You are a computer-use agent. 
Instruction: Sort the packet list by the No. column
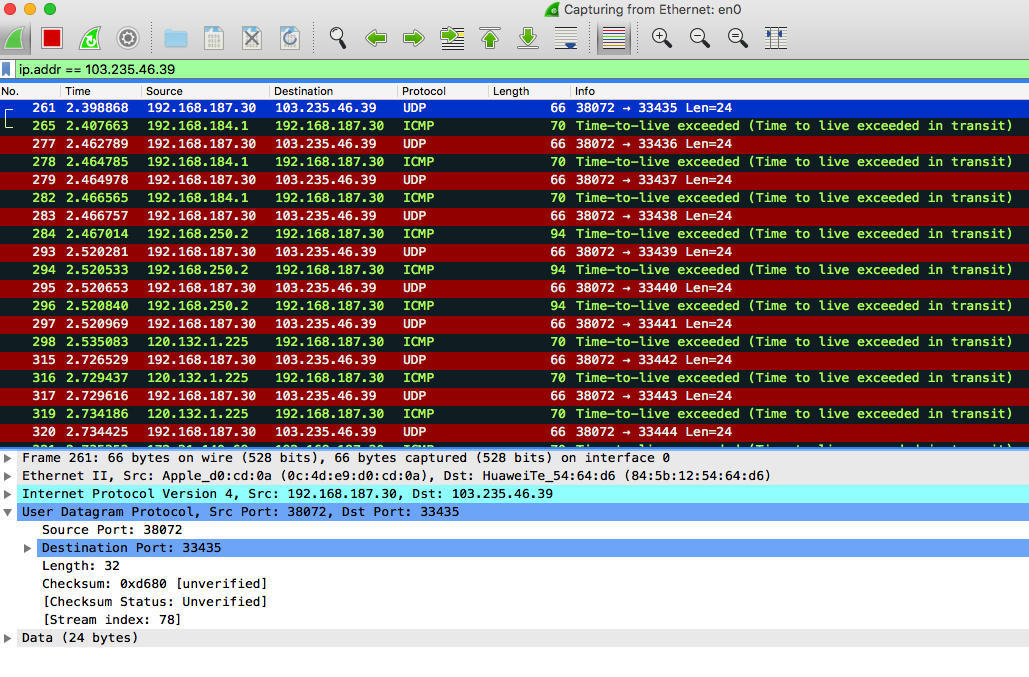tap(30, 91)
